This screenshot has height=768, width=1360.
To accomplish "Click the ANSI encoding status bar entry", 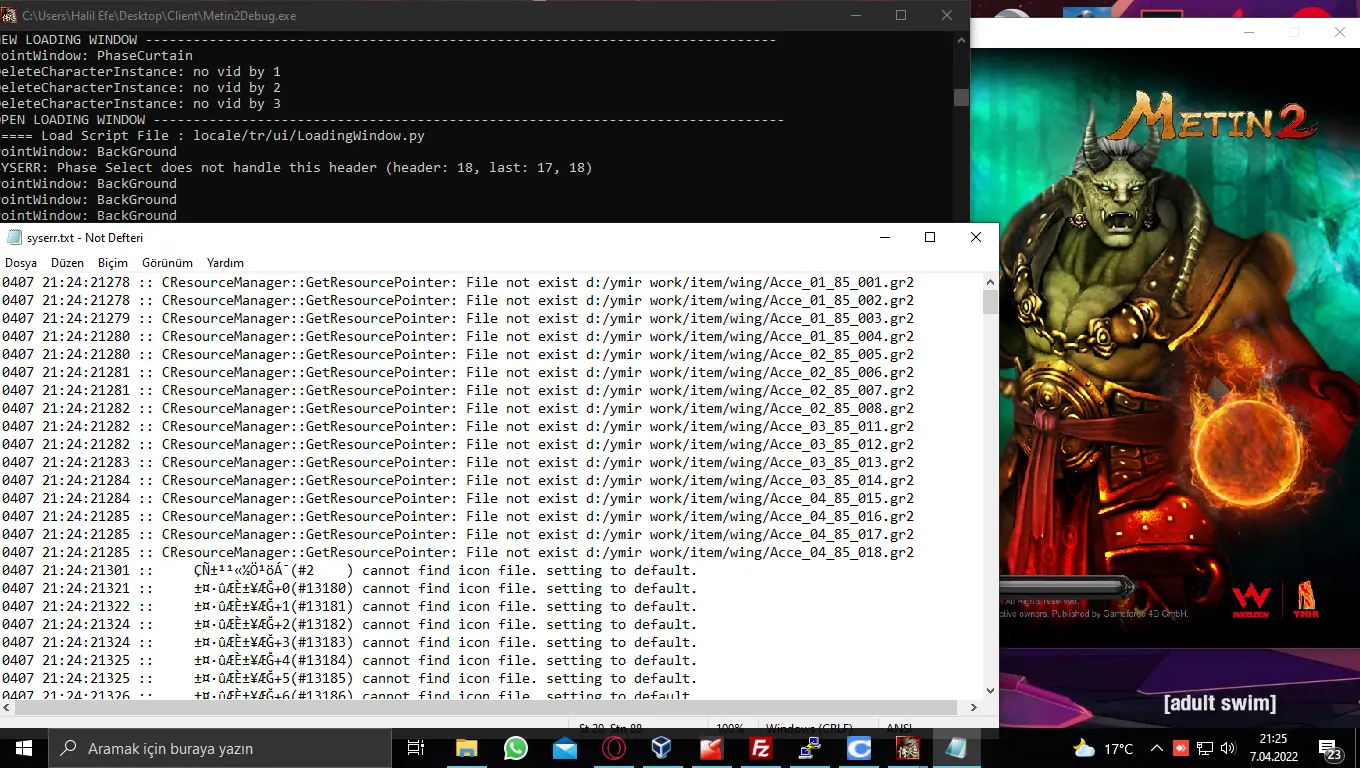I will coord(899,727).
